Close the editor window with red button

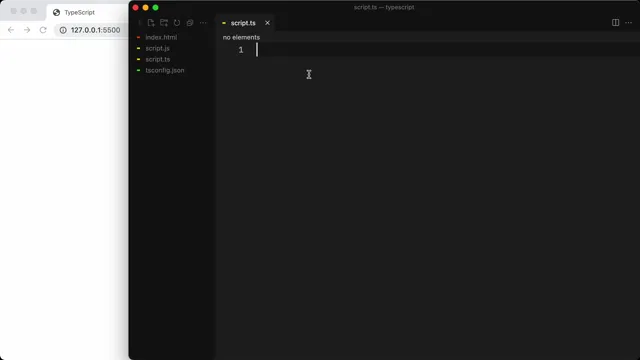[x=136, y=7]
